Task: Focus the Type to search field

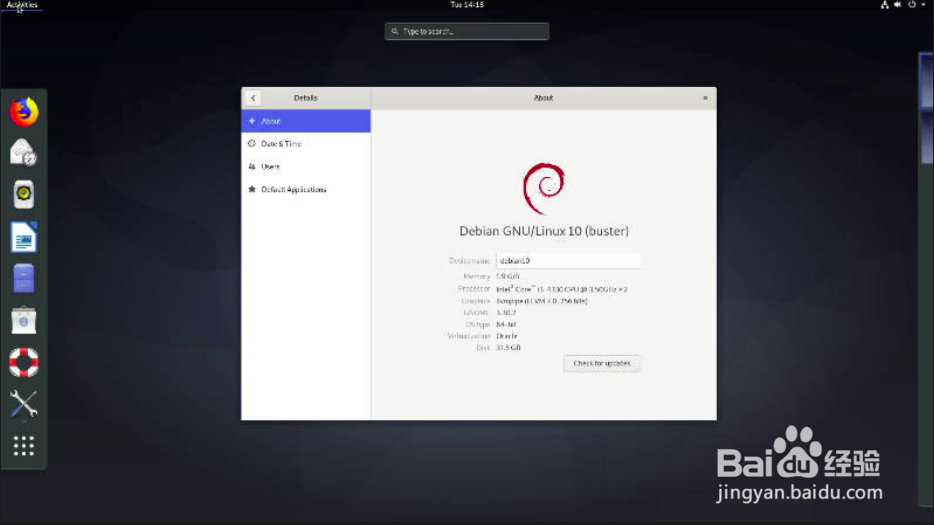Action: click(467, 31)
